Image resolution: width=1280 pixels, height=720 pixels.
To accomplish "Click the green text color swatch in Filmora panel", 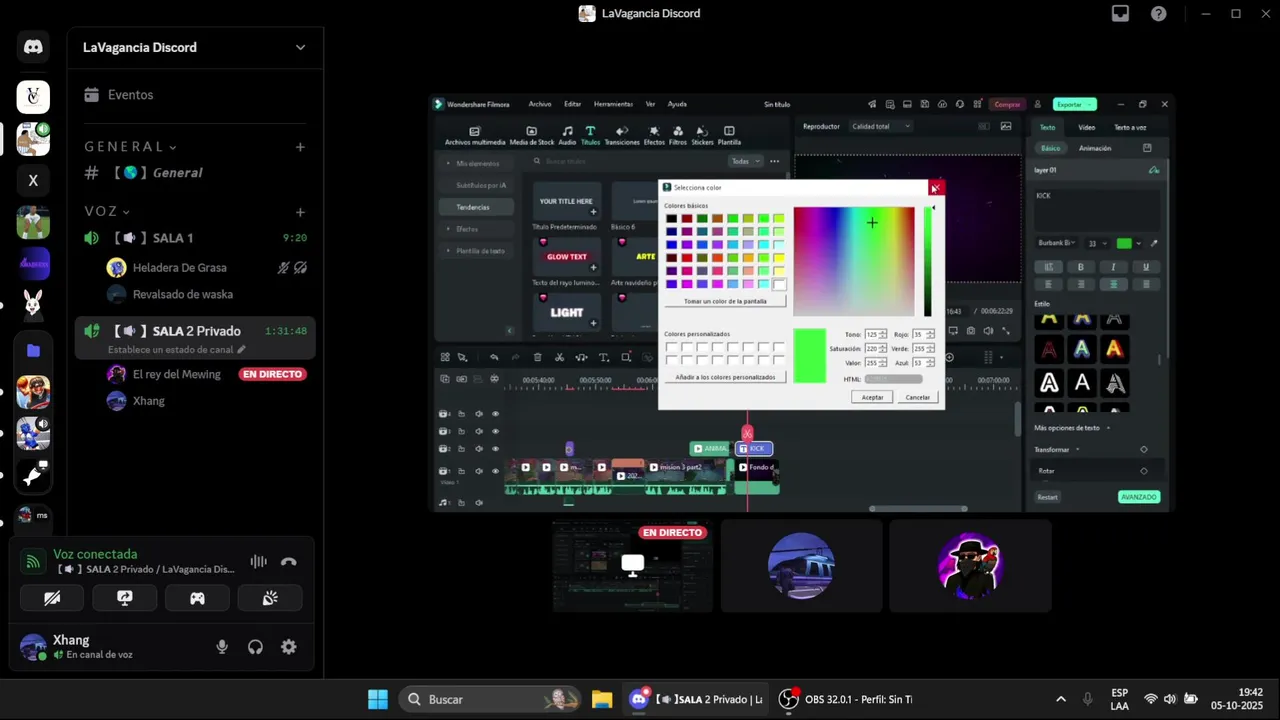I will [1124, 243].
